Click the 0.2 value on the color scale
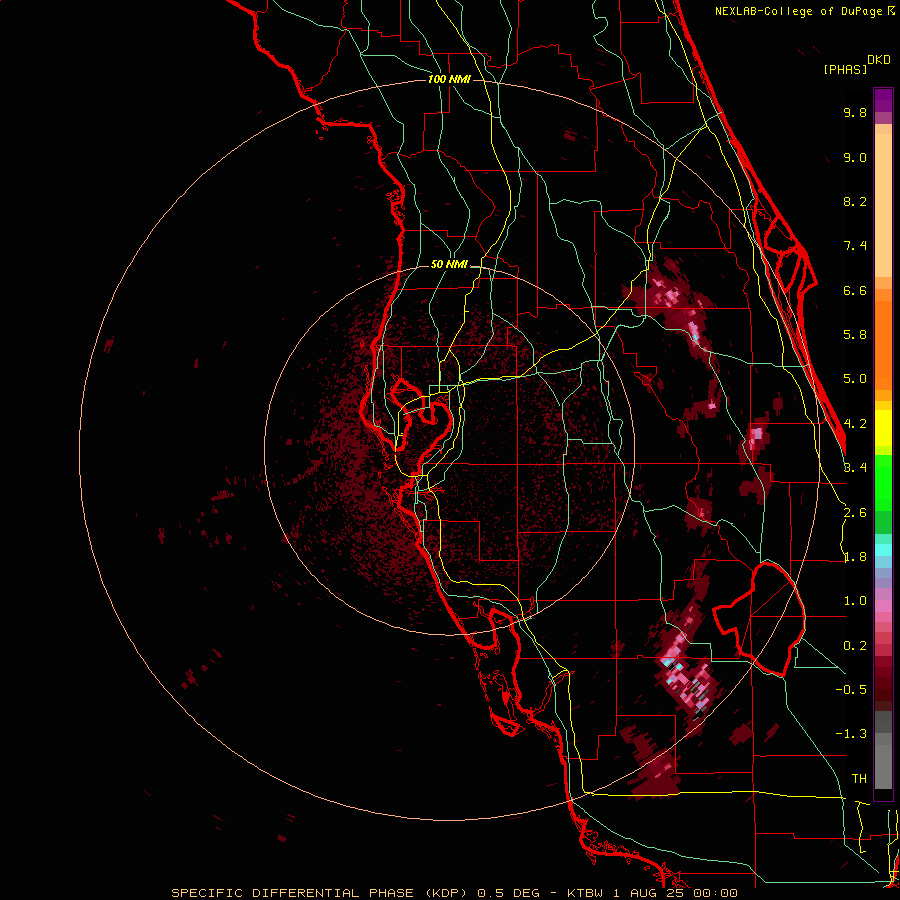This screenshot has height=900, width=900. click(x=855, y=646)
